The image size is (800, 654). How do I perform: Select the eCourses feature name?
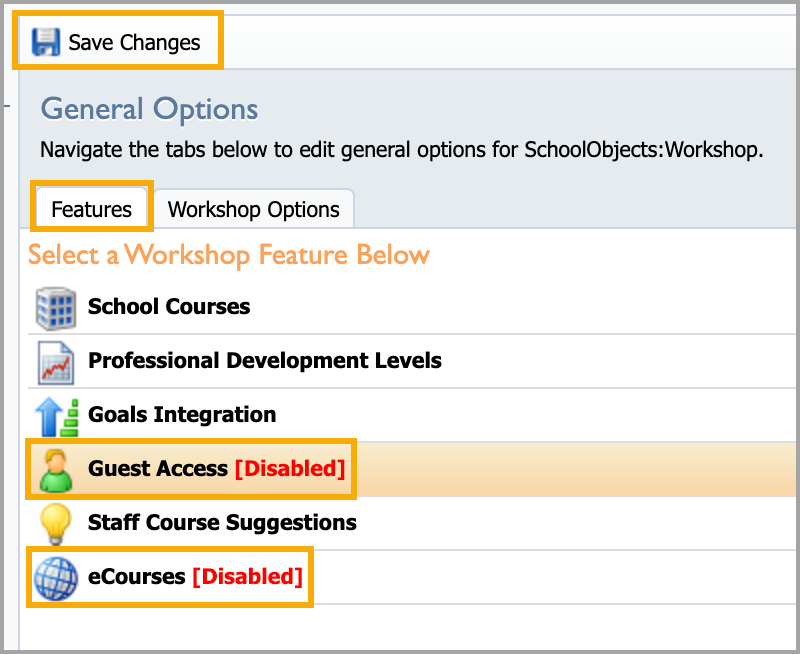(137, 576)
